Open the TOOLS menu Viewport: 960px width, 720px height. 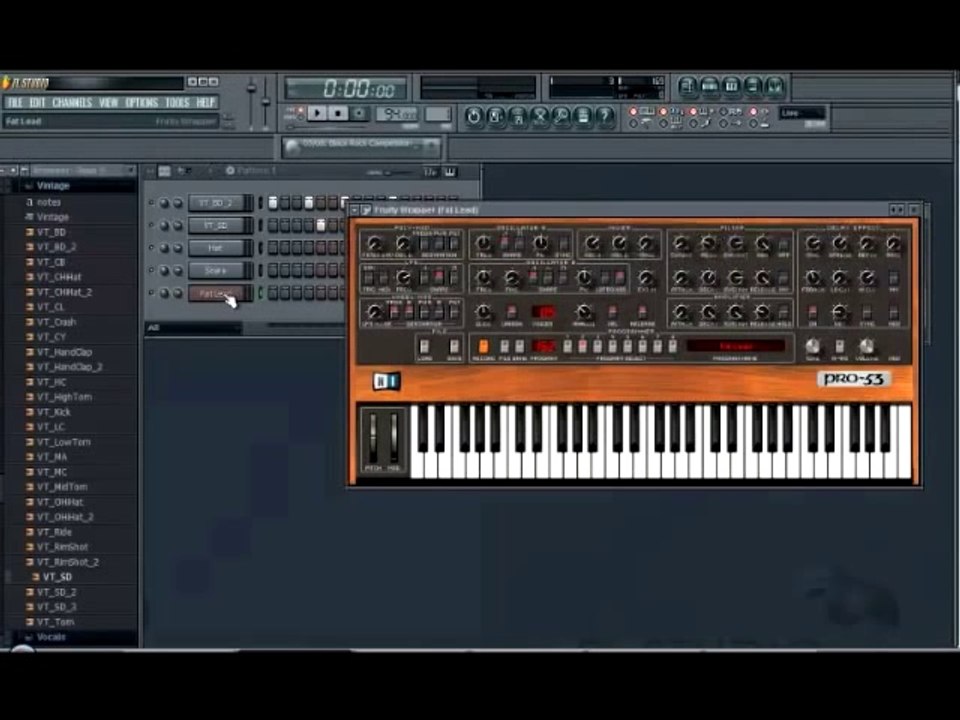pyautogui.click(x=177, y=102)
